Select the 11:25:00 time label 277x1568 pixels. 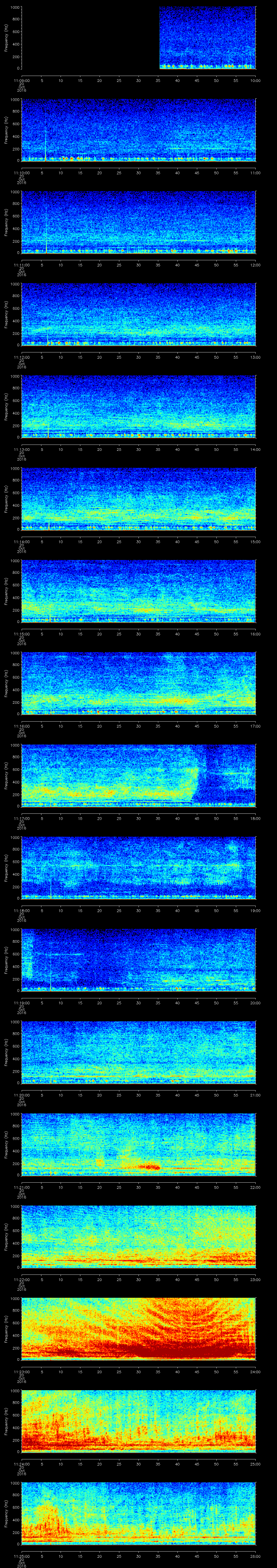click(x=22, y=1556)
